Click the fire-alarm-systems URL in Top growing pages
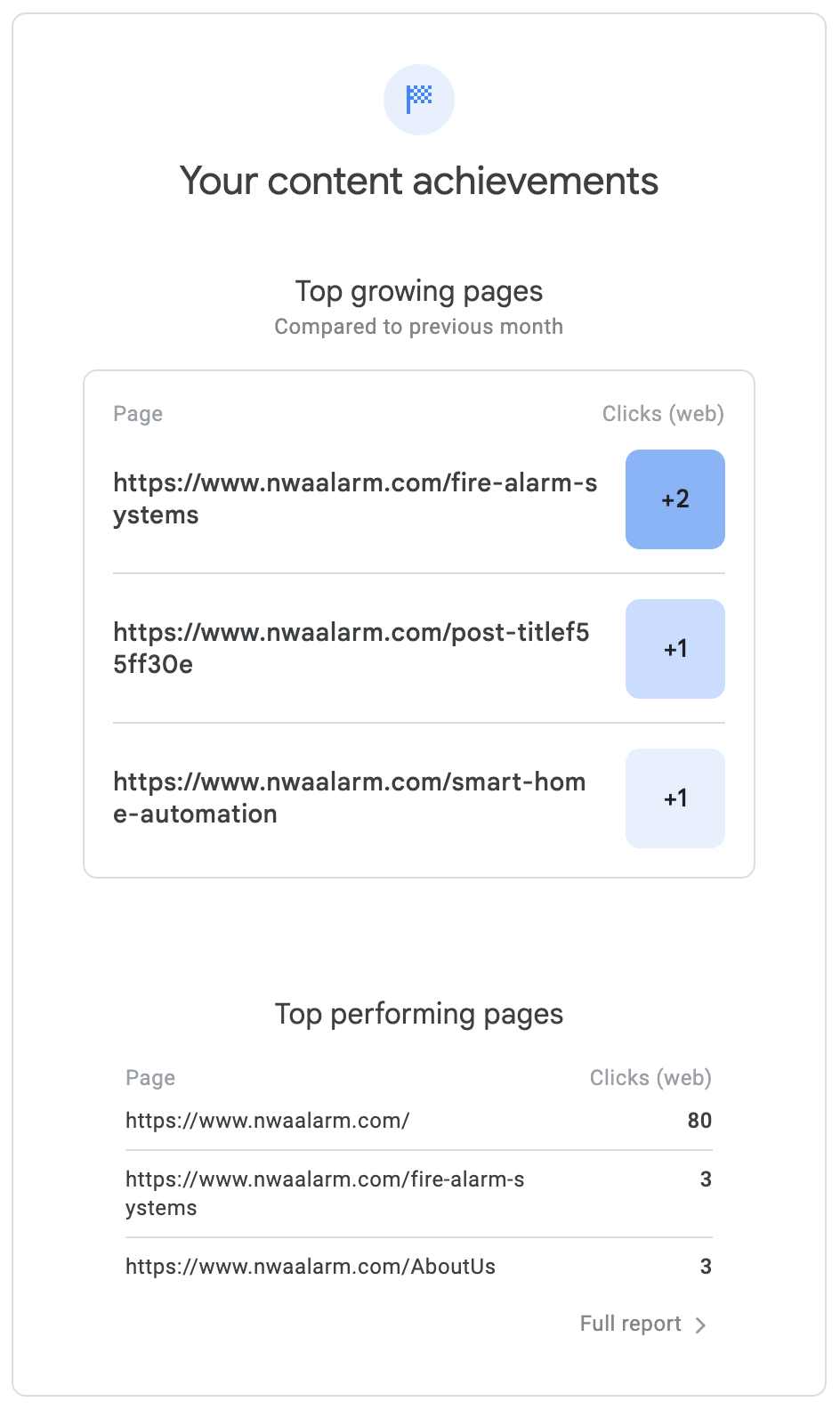 point(354,498)
